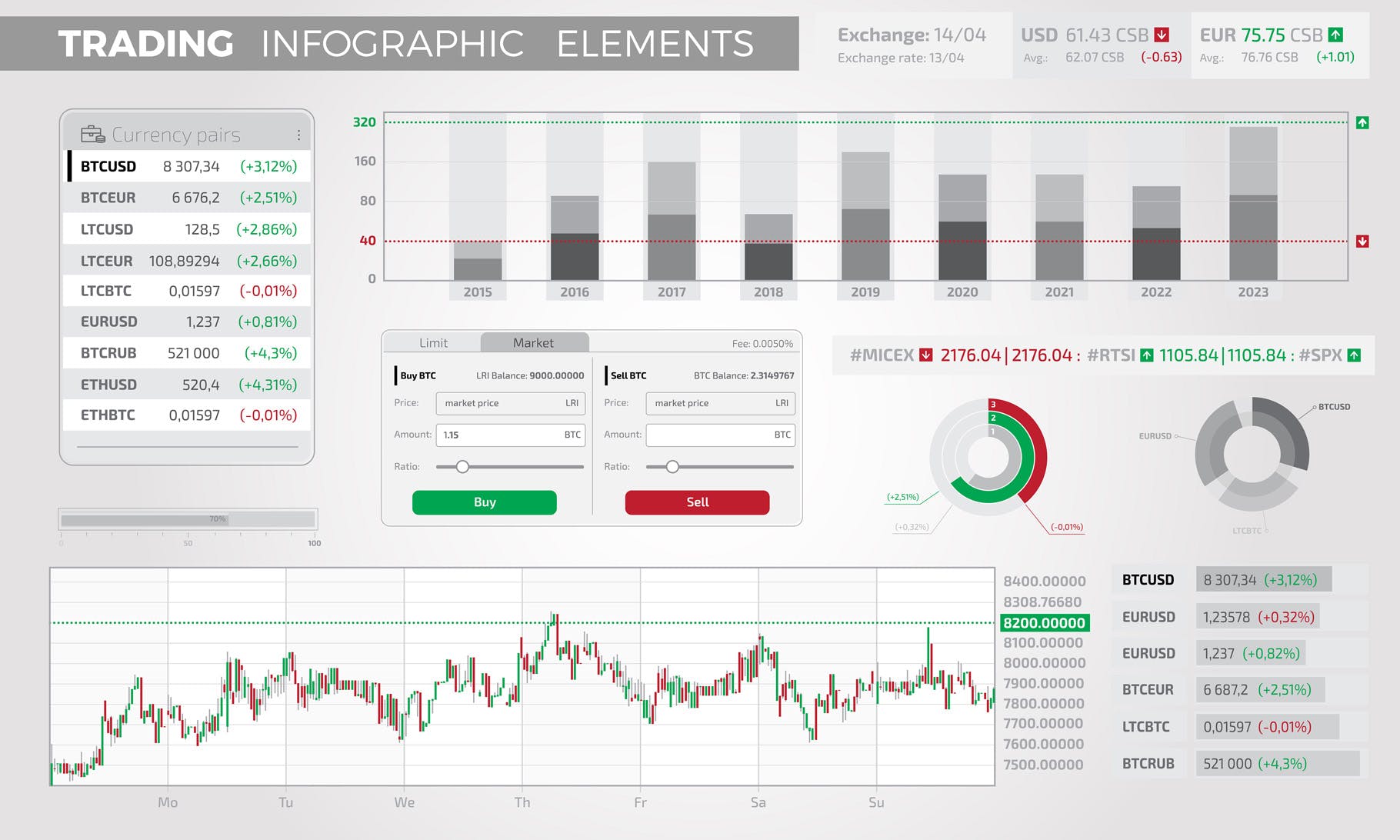Click the green up arrow after #SPX
The image size is (1400, 840).
pos(1355,355)
